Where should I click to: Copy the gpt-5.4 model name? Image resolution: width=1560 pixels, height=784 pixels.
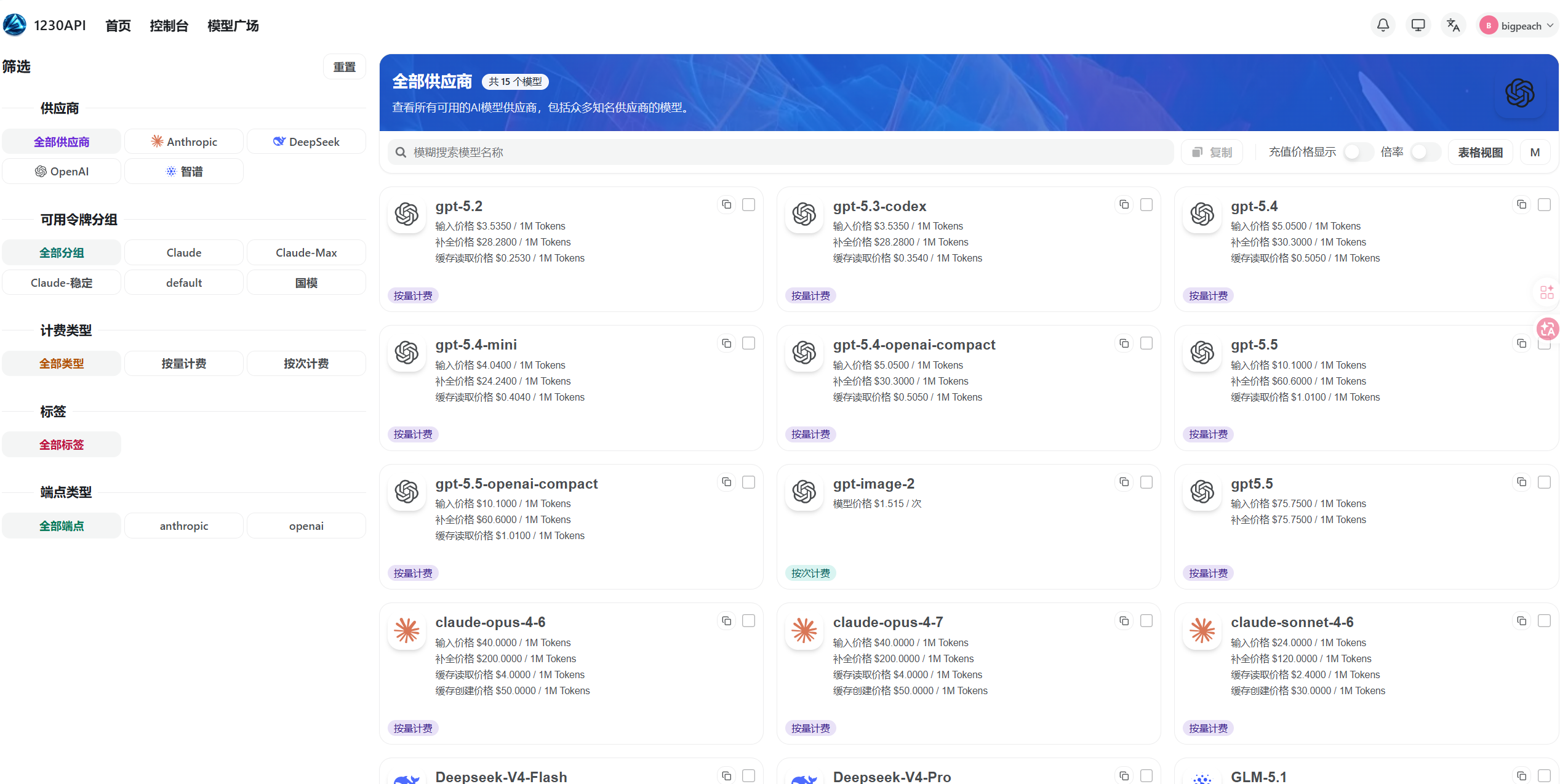click(1521, 204)
